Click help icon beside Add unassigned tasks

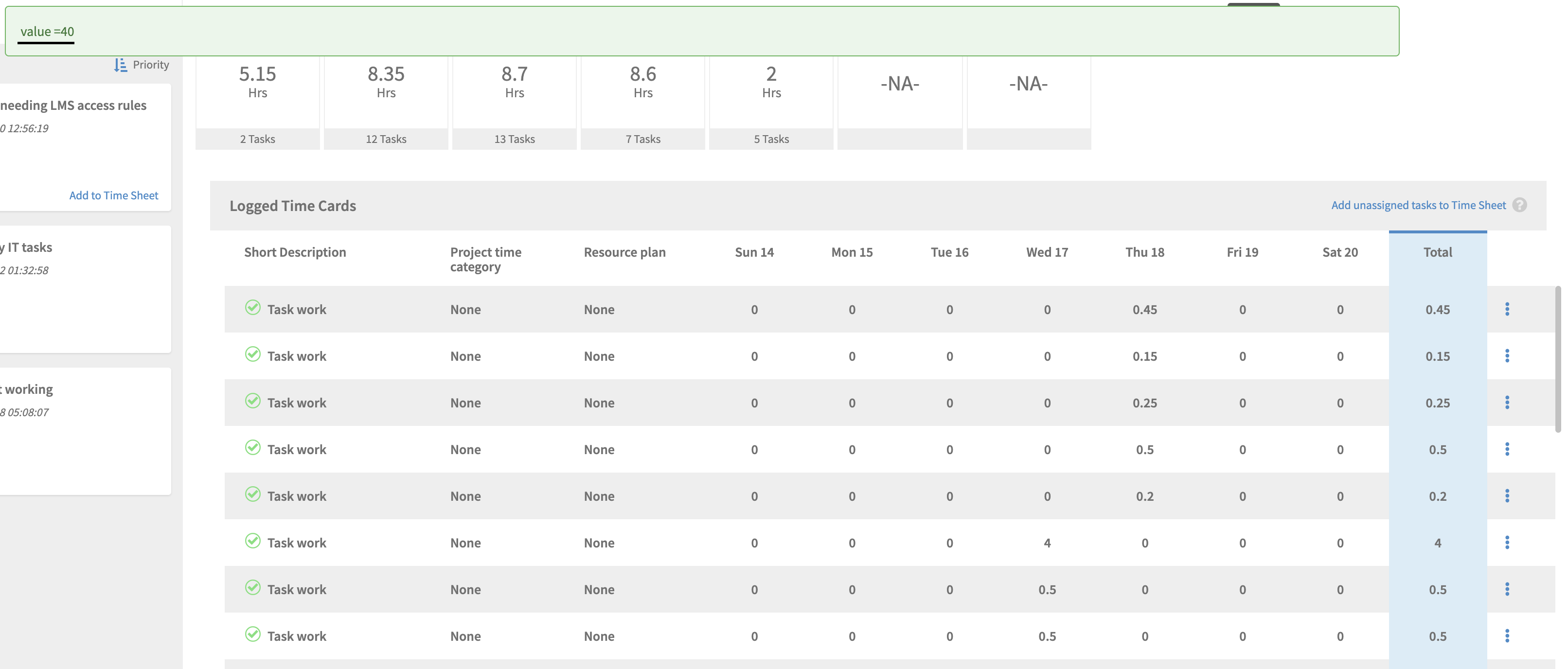point(1519,205)
